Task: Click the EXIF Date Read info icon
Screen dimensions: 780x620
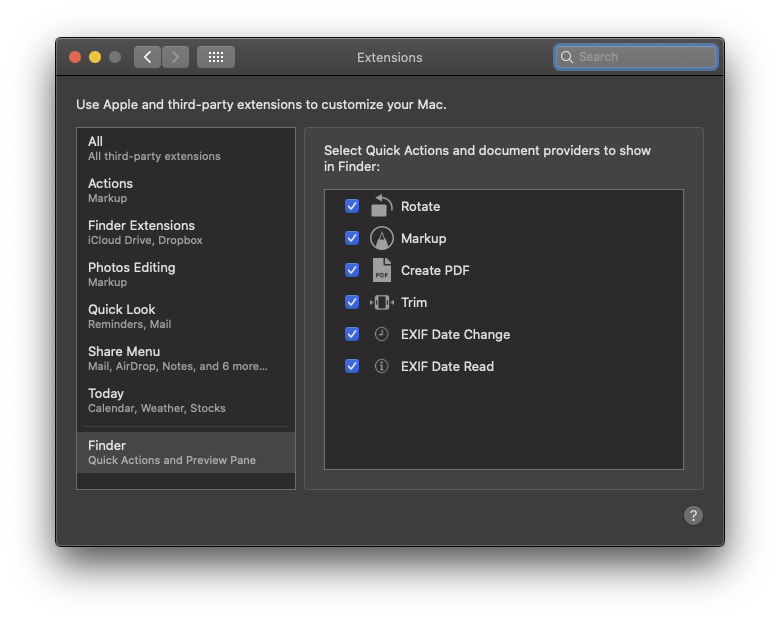Action: 382,366
